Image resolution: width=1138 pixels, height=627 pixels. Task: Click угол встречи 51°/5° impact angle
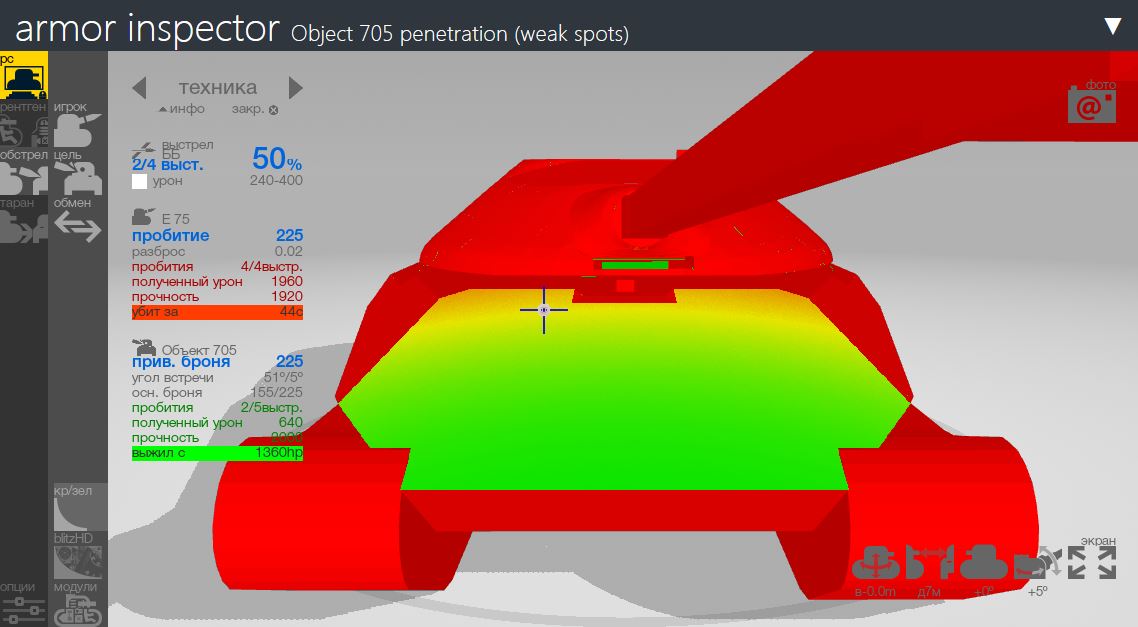[x=217, y=377]
